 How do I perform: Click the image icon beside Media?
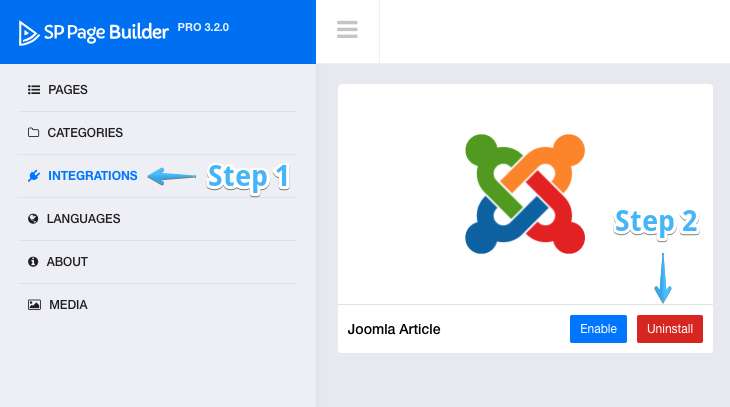coord(33,305)
